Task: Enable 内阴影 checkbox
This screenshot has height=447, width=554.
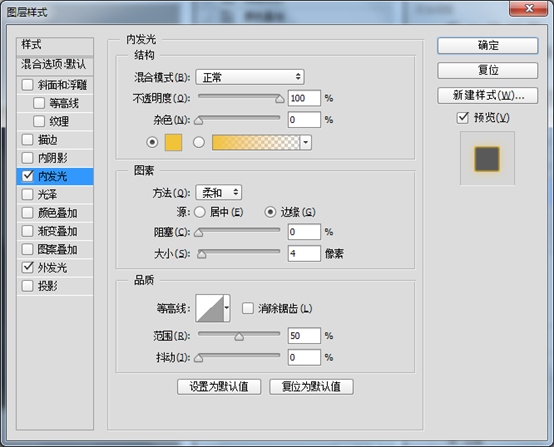Action: click(x=27, y=158)
